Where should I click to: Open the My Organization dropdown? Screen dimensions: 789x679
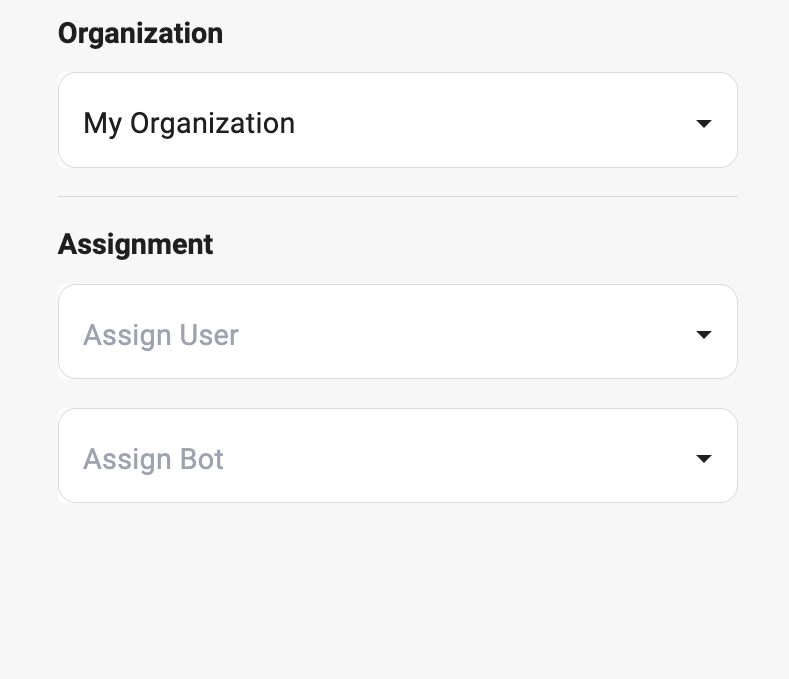397,120
